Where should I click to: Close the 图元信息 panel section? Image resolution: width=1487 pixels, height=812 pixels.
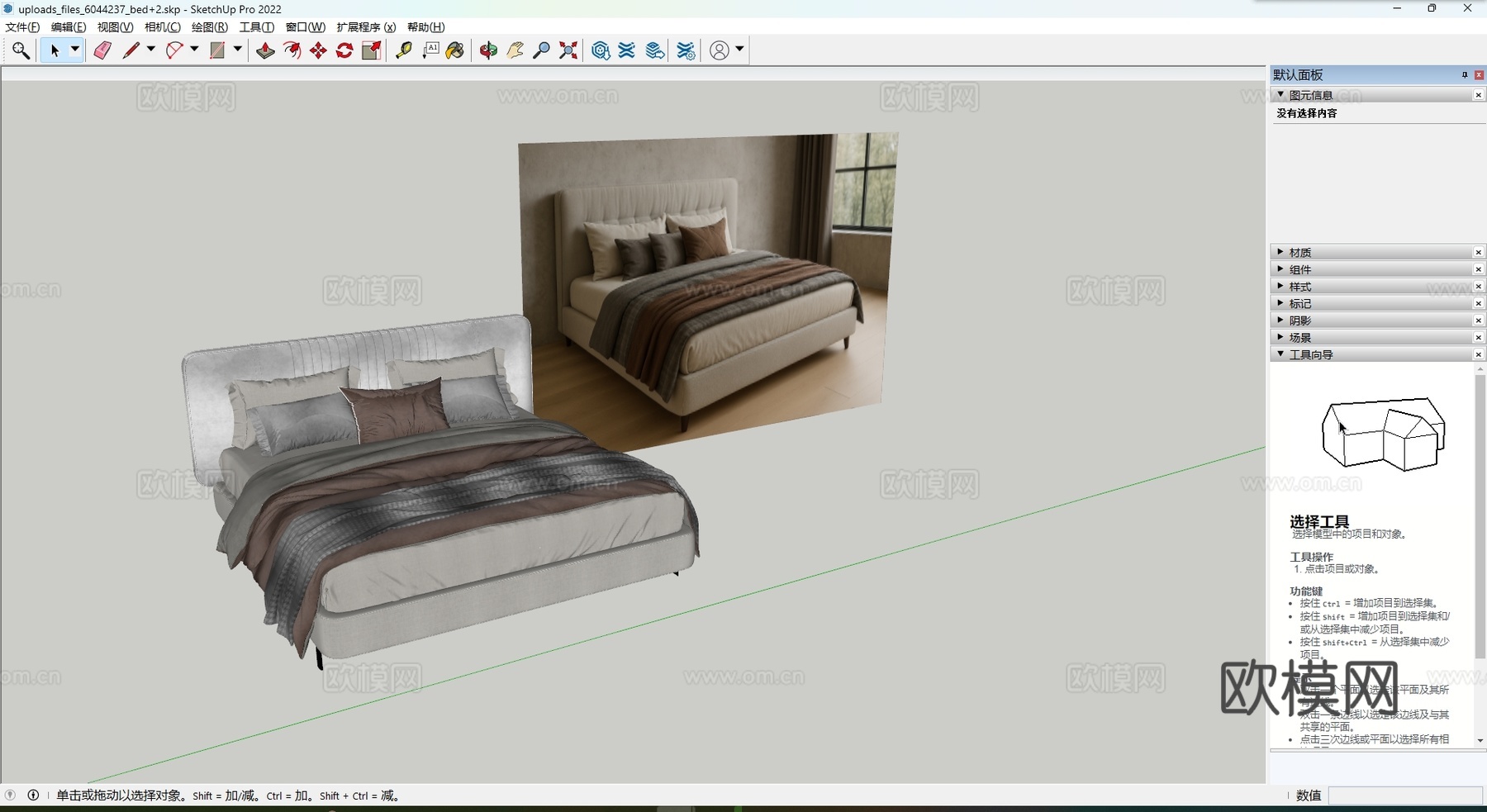(x=1479, y=95)
